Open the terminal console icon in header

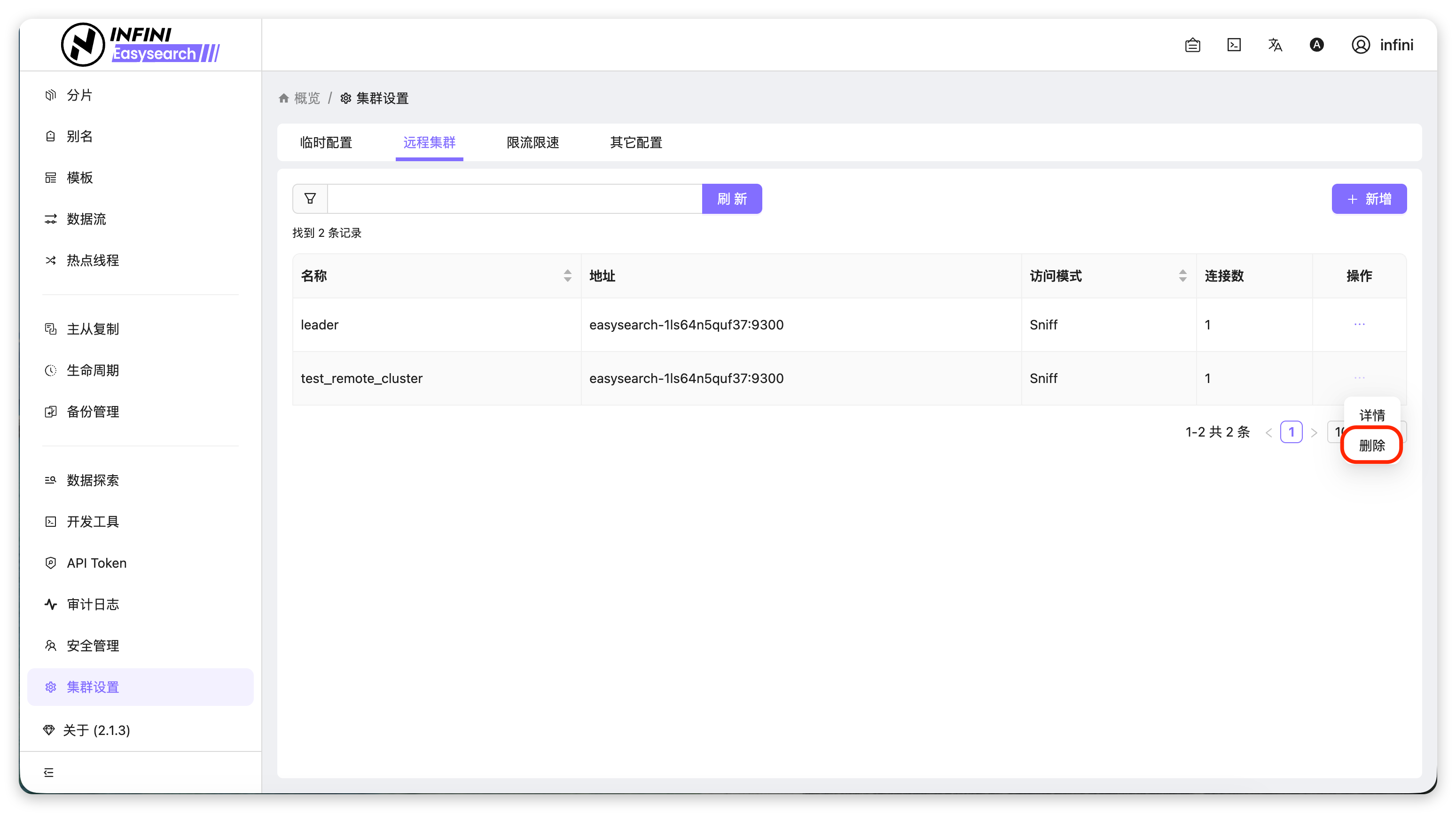pos(1234,45)
